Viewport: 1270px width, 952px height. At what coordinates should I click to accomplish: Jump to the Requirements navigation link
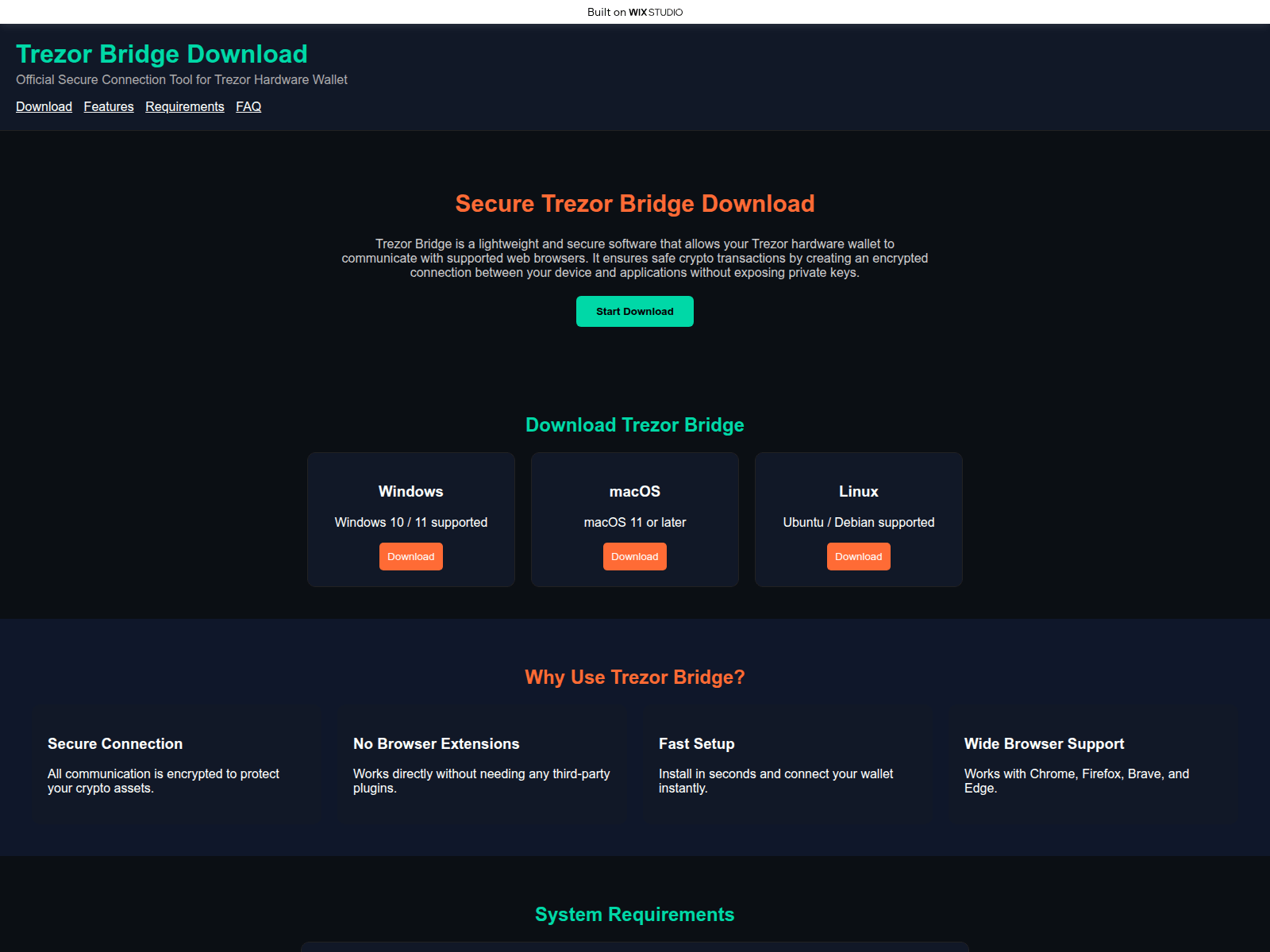184,106
